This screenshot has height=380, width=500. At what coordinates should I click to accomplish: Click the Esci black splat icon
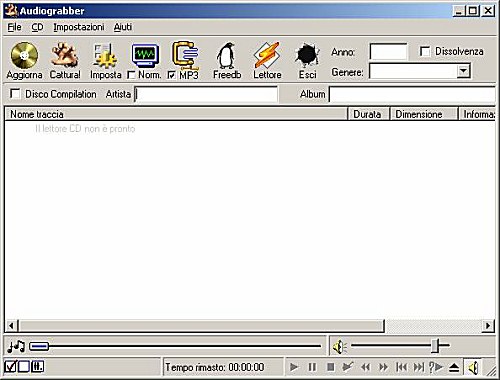307,55
